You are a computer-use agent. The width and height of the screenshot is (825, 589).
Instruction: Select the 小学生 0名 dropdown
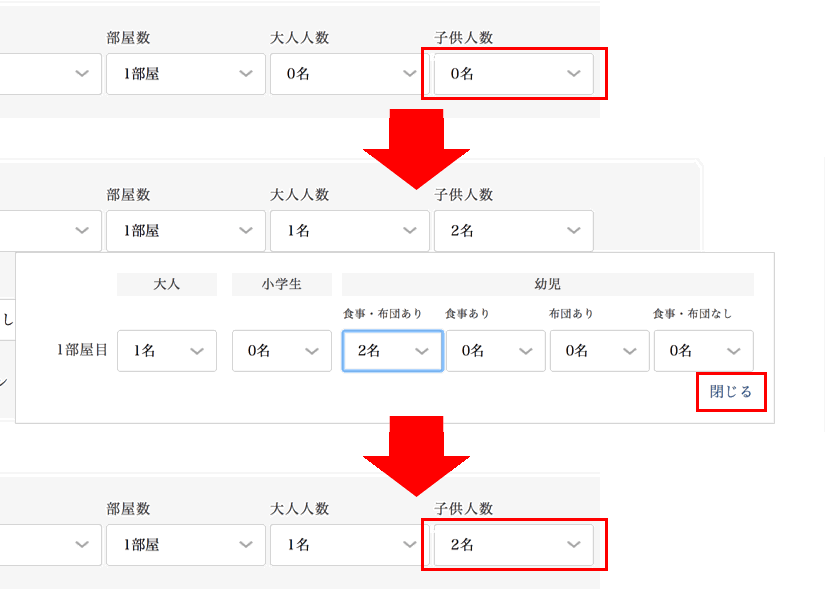[282, 351]
